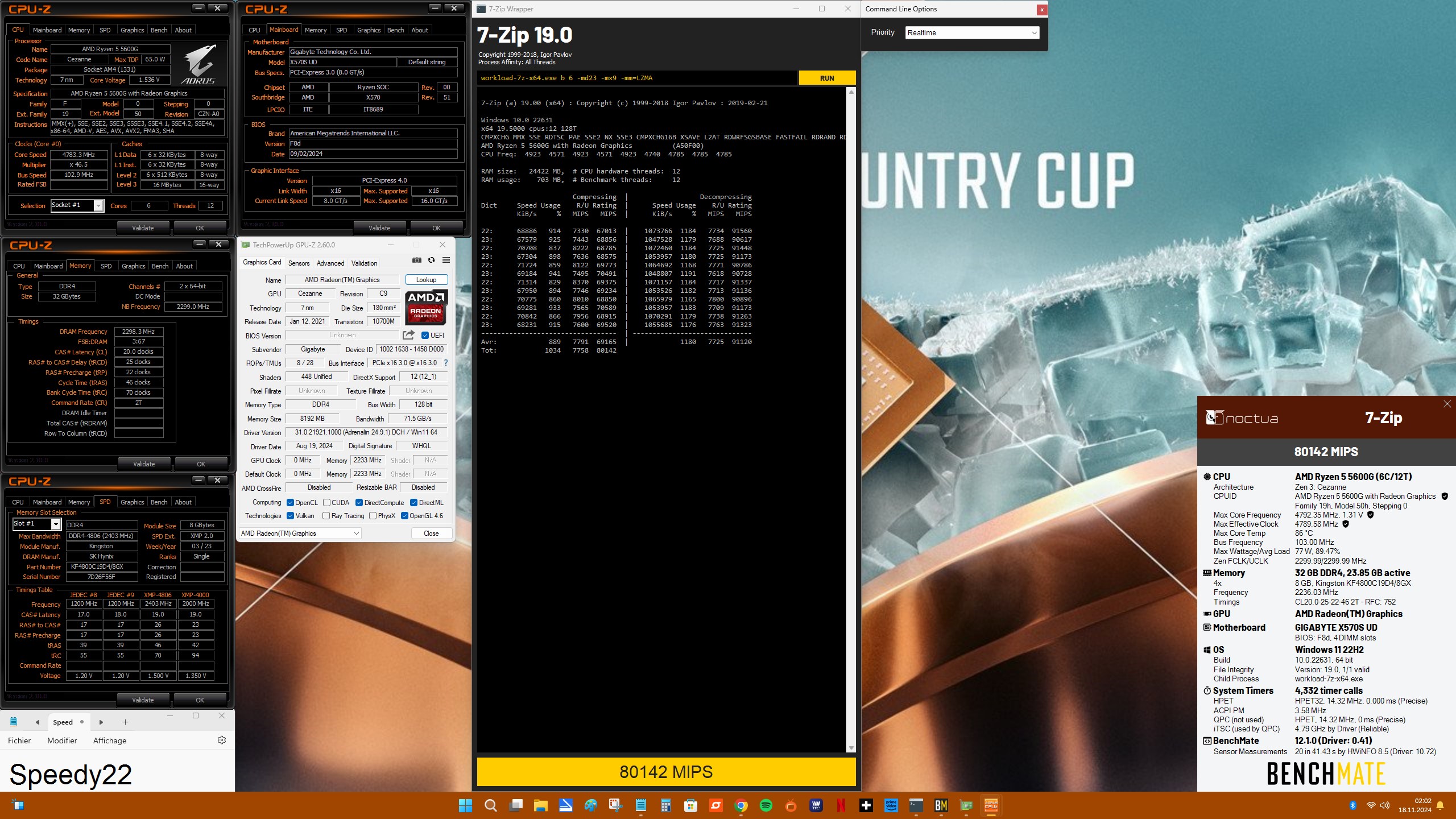
Task: Click Validate in the CPU-Z SPD window
Action: tap(143, 700)
